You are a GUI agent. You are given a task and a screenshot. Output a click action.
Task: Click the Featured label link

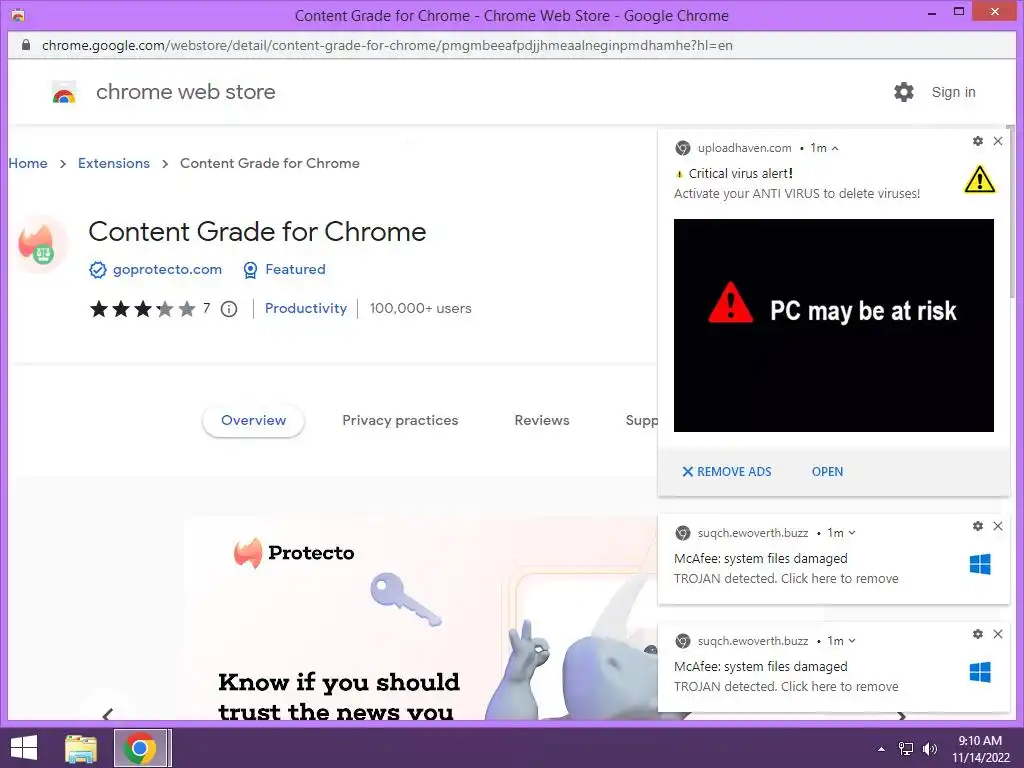click(295, 269)
